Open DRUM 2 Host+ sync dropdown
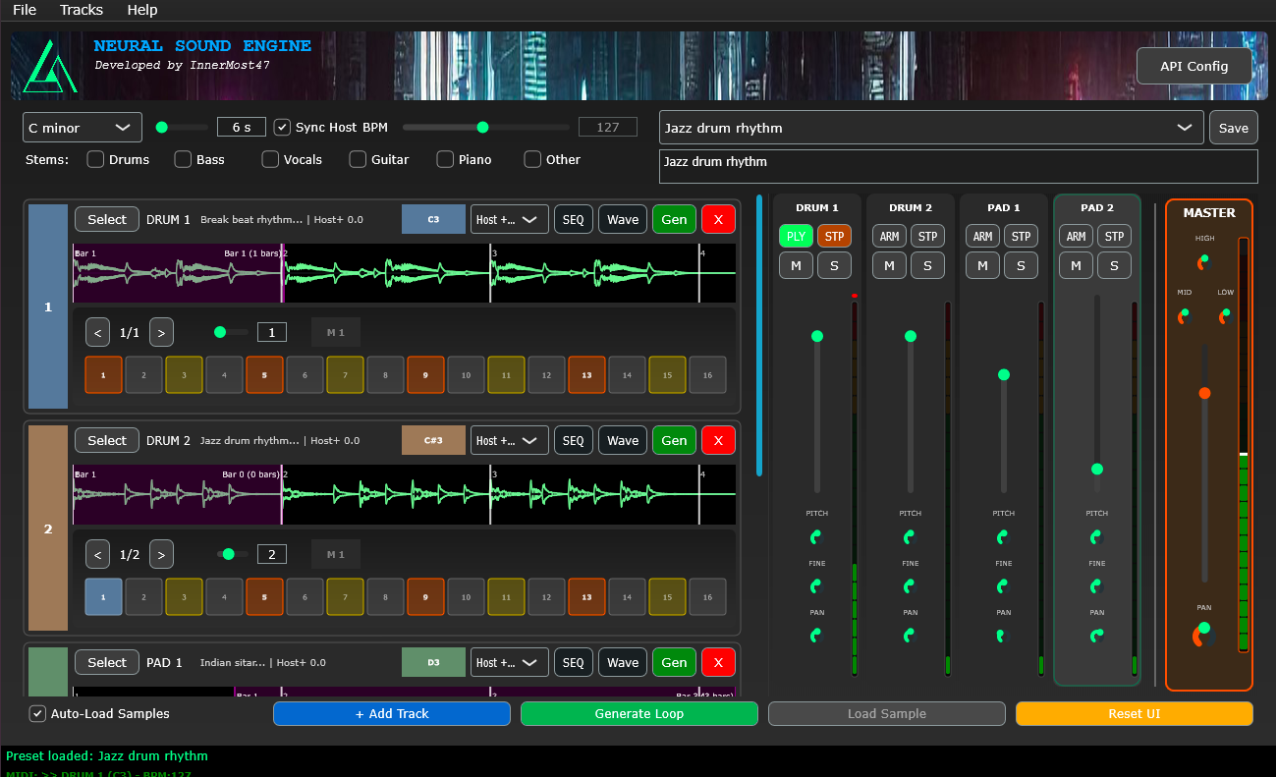 pos(509,441)
